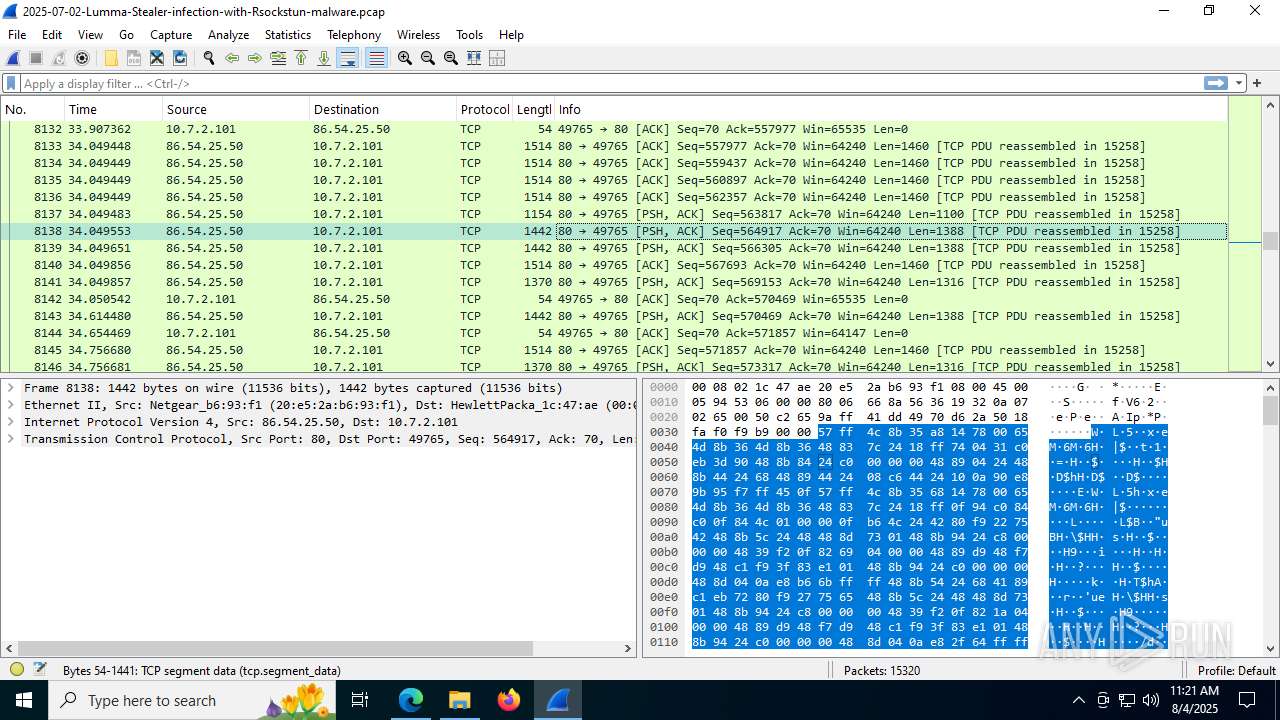Select packet number 8144 row

[x=614, y=333]
